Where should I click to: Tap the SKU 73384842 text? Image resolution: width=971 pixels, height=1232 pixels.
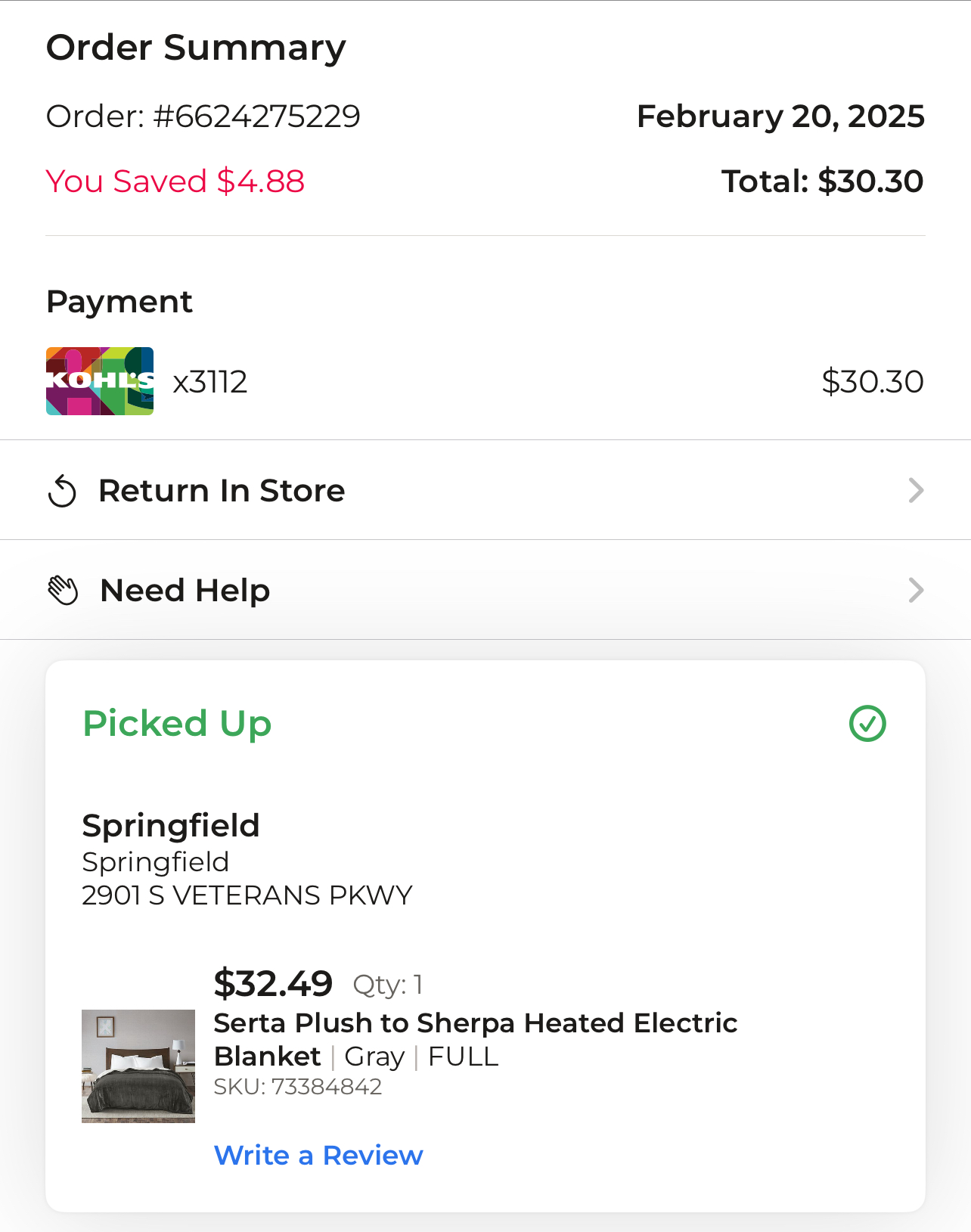point(298,1087)
